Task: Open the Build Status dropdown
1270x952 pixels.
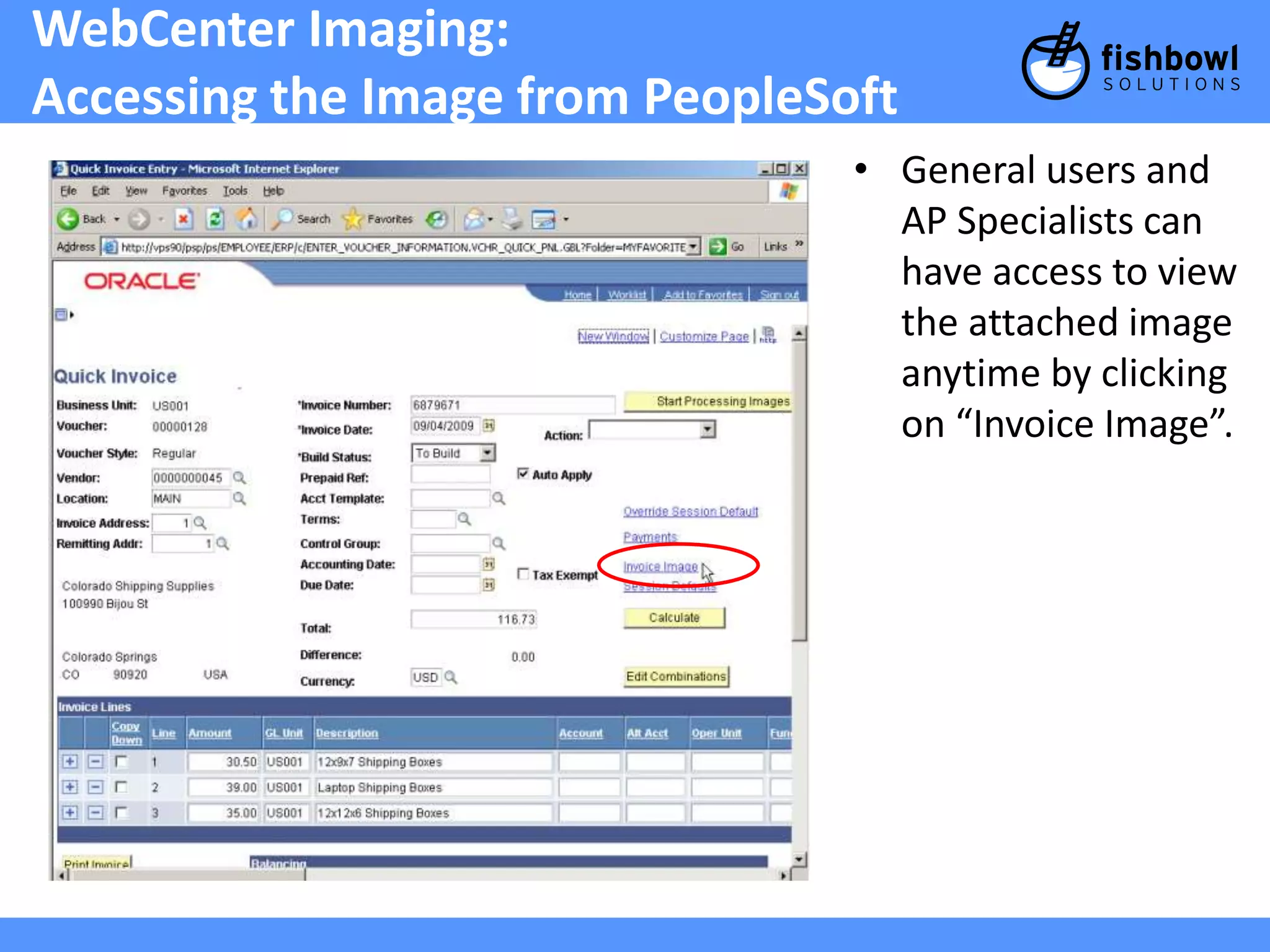Action: tap(488, 453)
